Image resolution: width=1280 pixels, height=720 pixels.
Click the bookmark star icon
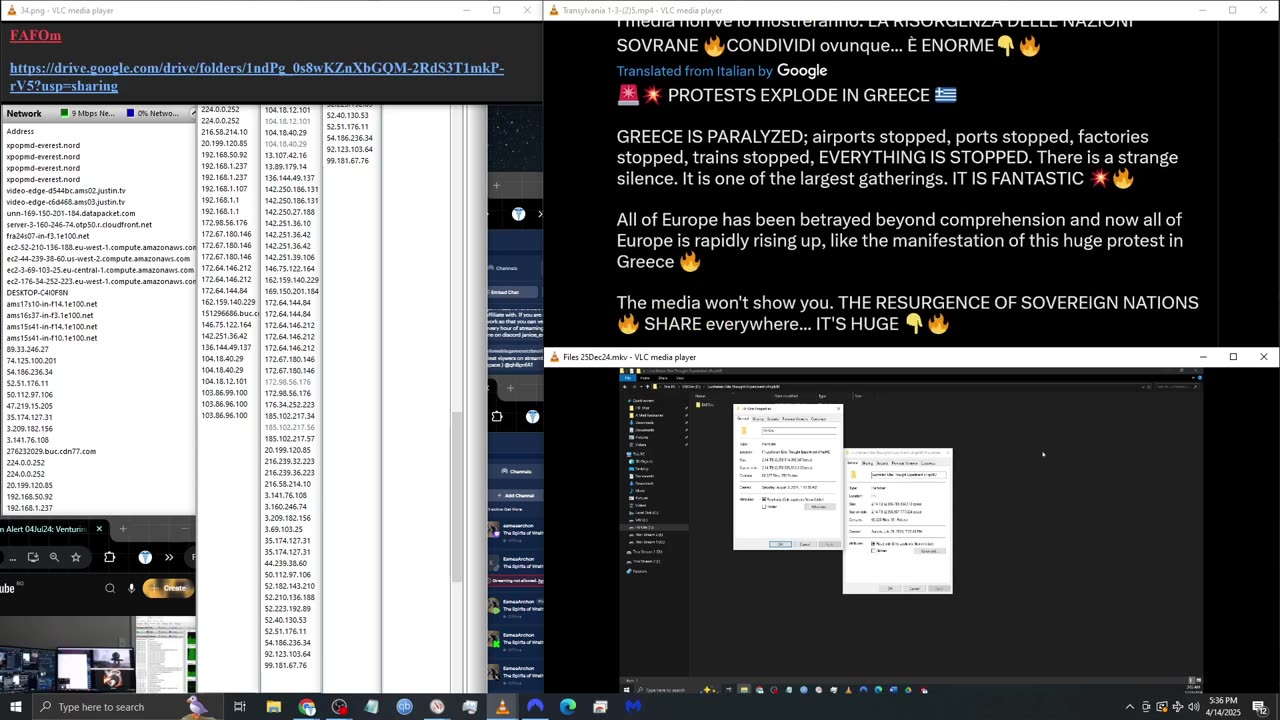(x=76, y=557)
